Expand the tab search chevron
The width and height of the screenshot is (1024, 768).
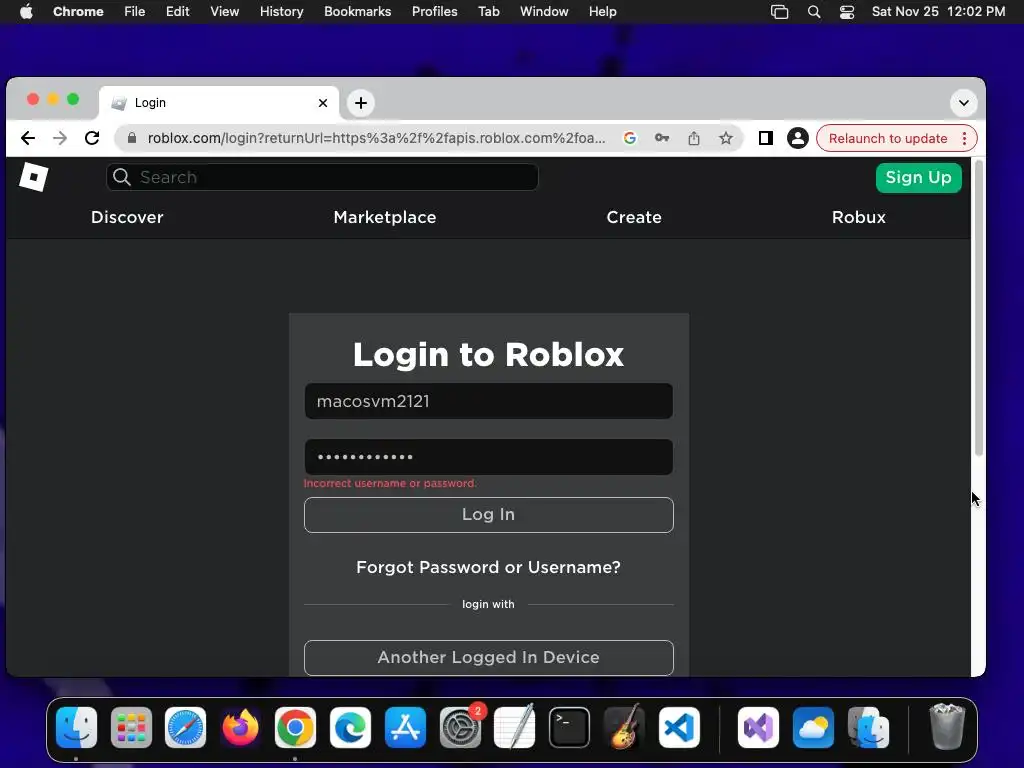pos(963,103)
